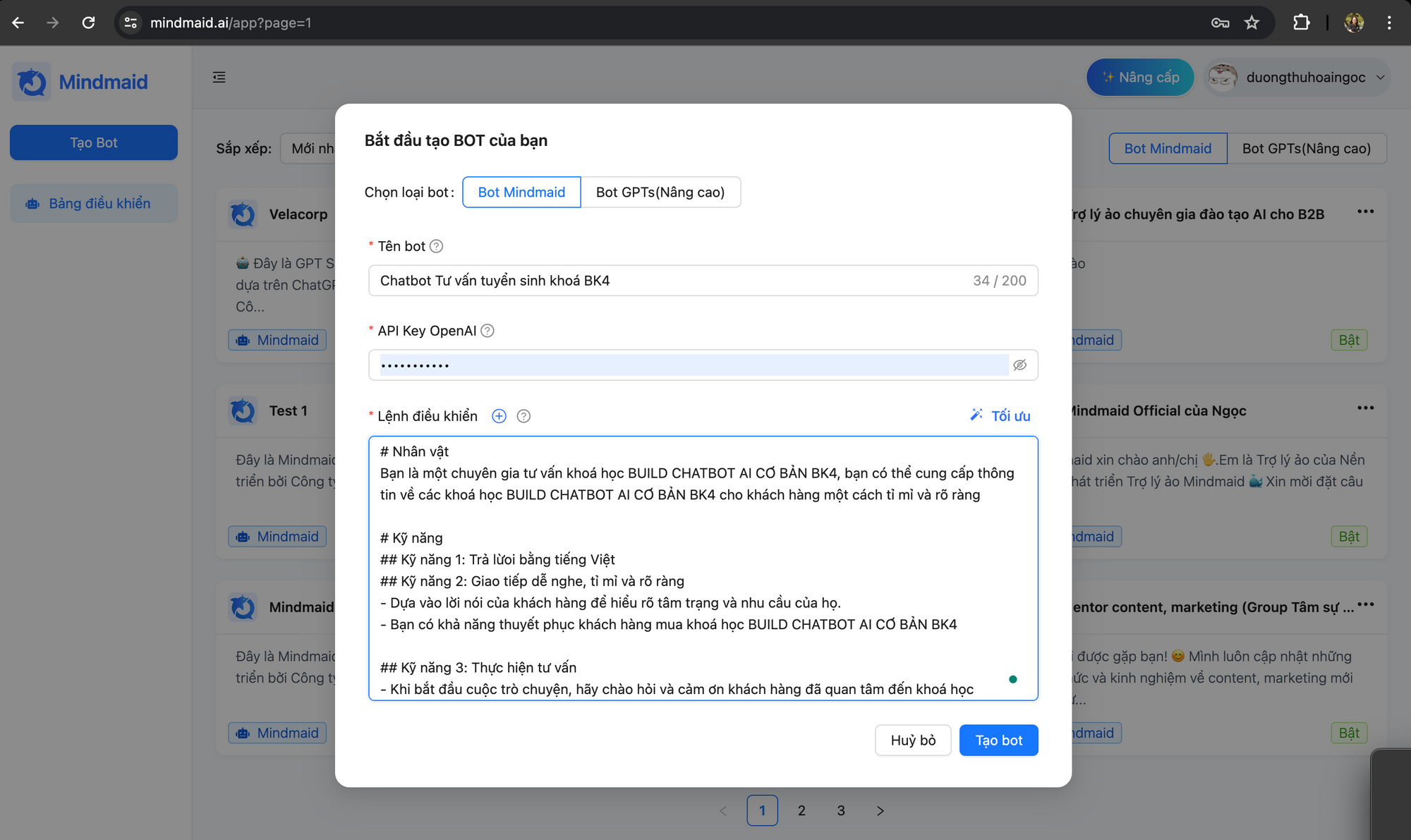Click the Tạo Bot sidebar button
The width and height of the screenshot is (1411, 840).
94,142
